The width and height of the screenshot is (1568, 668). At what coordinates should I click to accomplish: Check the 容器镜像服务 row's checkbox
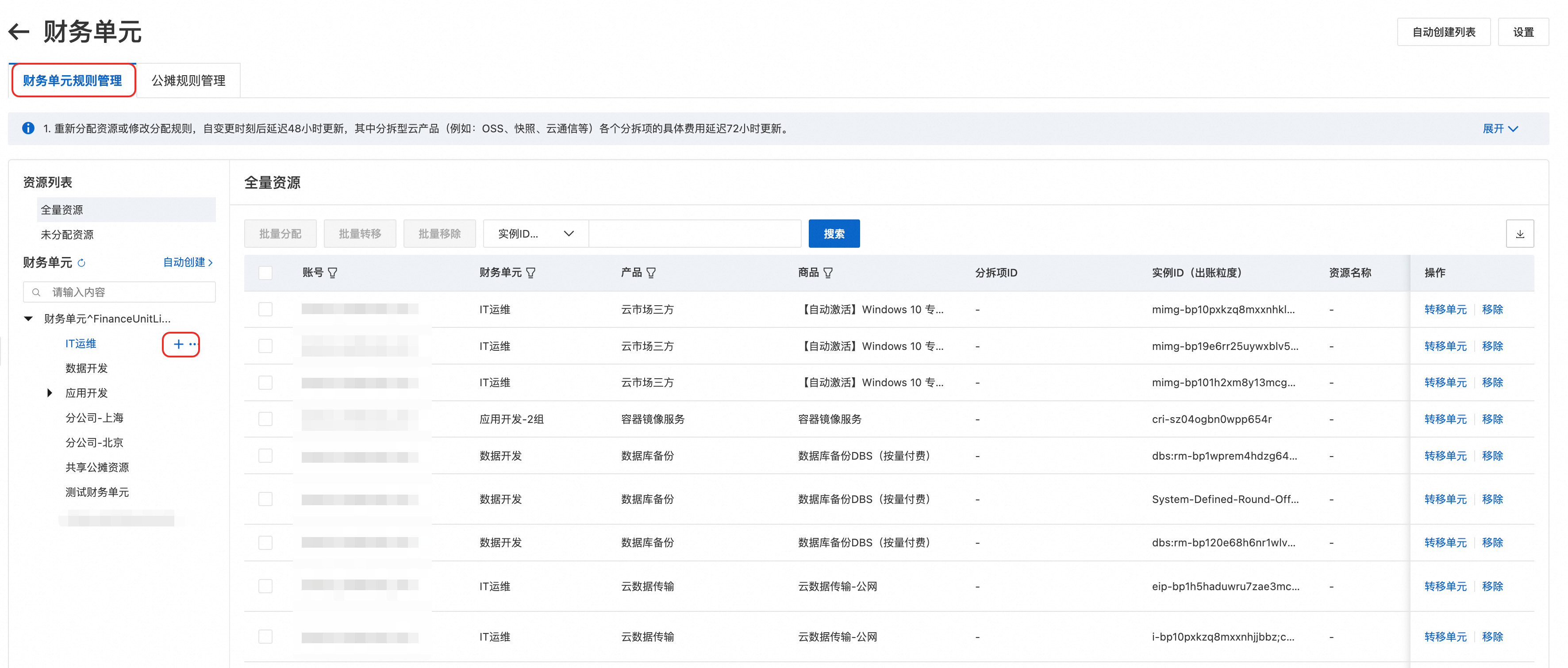coord(265,419)
